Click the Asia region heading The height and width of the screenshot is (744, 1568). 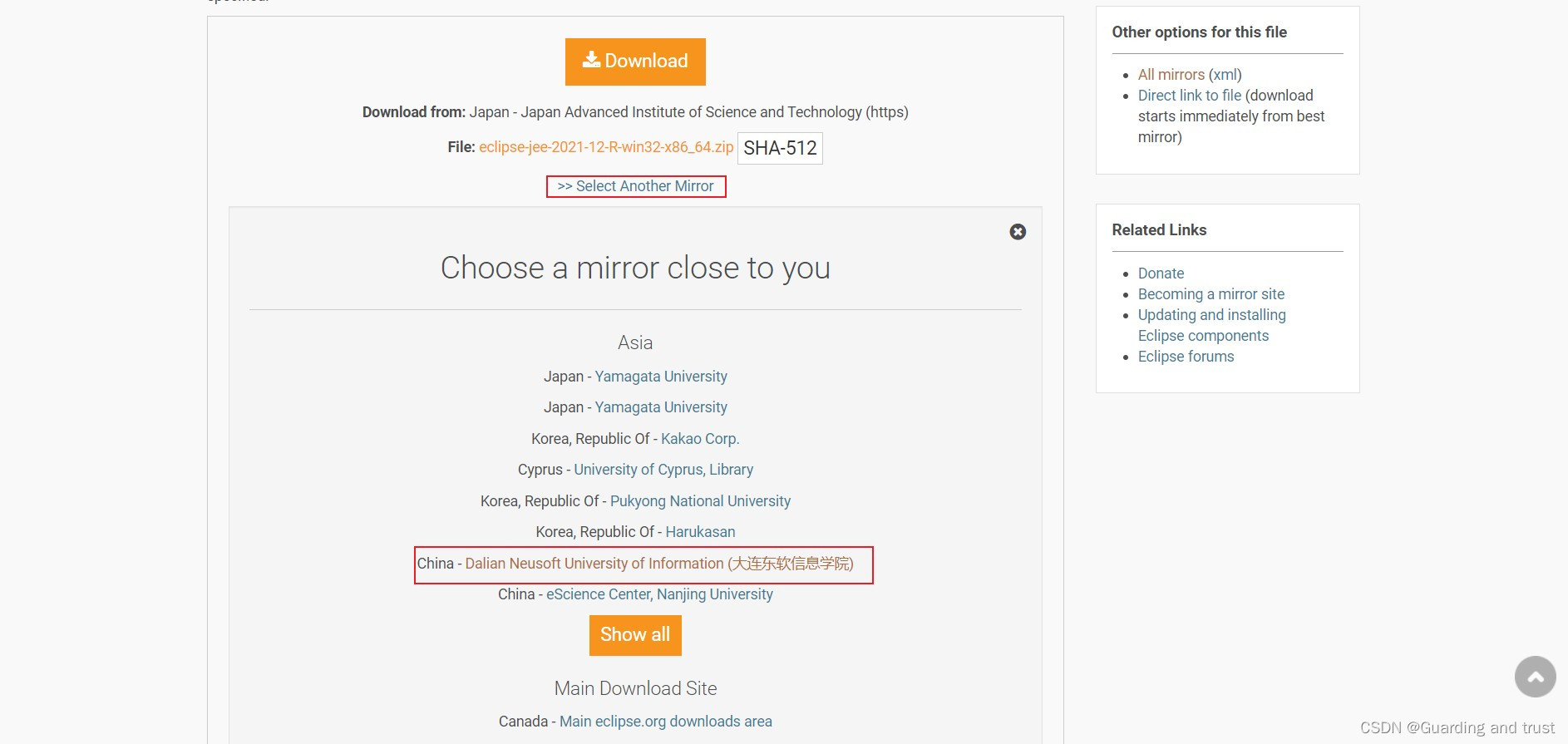[x=635, y=342]
